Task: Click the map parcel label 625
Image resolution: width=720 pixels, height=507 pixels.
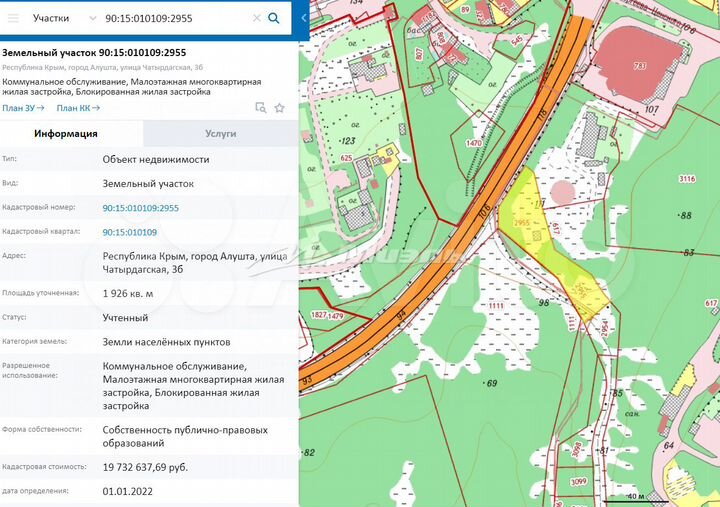Action: 346,158
